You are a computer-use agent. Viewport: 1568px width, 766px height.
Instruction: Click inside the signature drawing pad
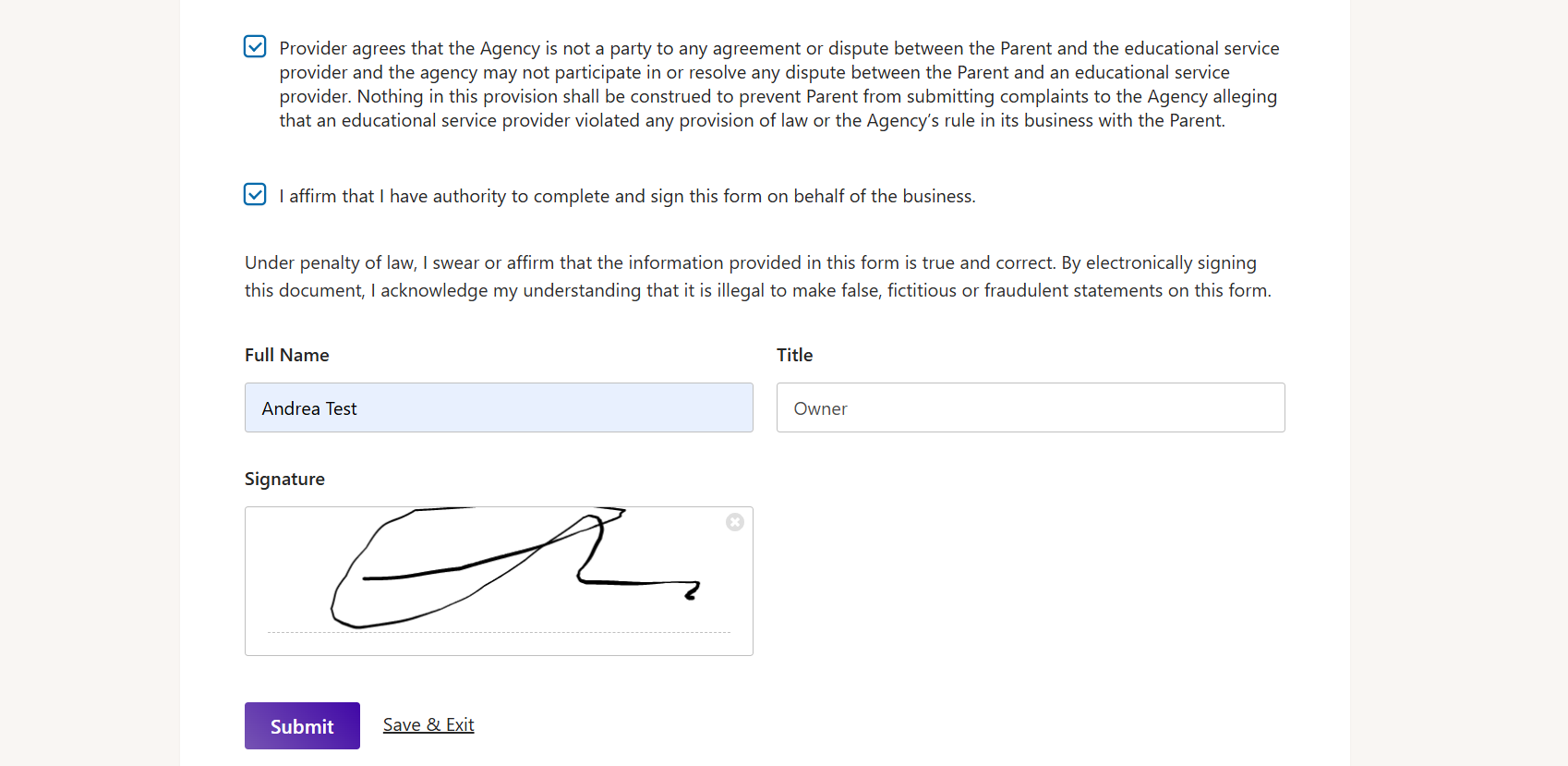499,581
